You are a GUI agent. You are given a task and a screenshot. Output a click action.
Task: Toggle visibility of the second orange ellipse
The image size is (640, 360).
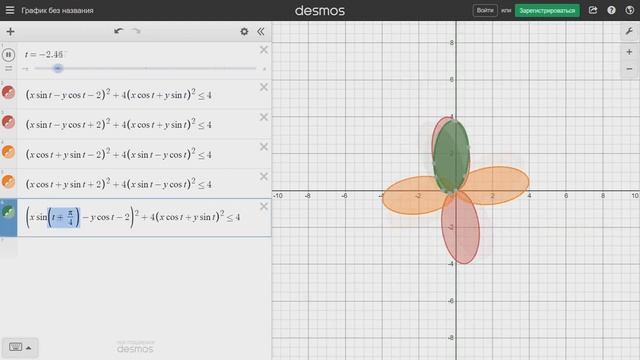click(x=9, y=182)
